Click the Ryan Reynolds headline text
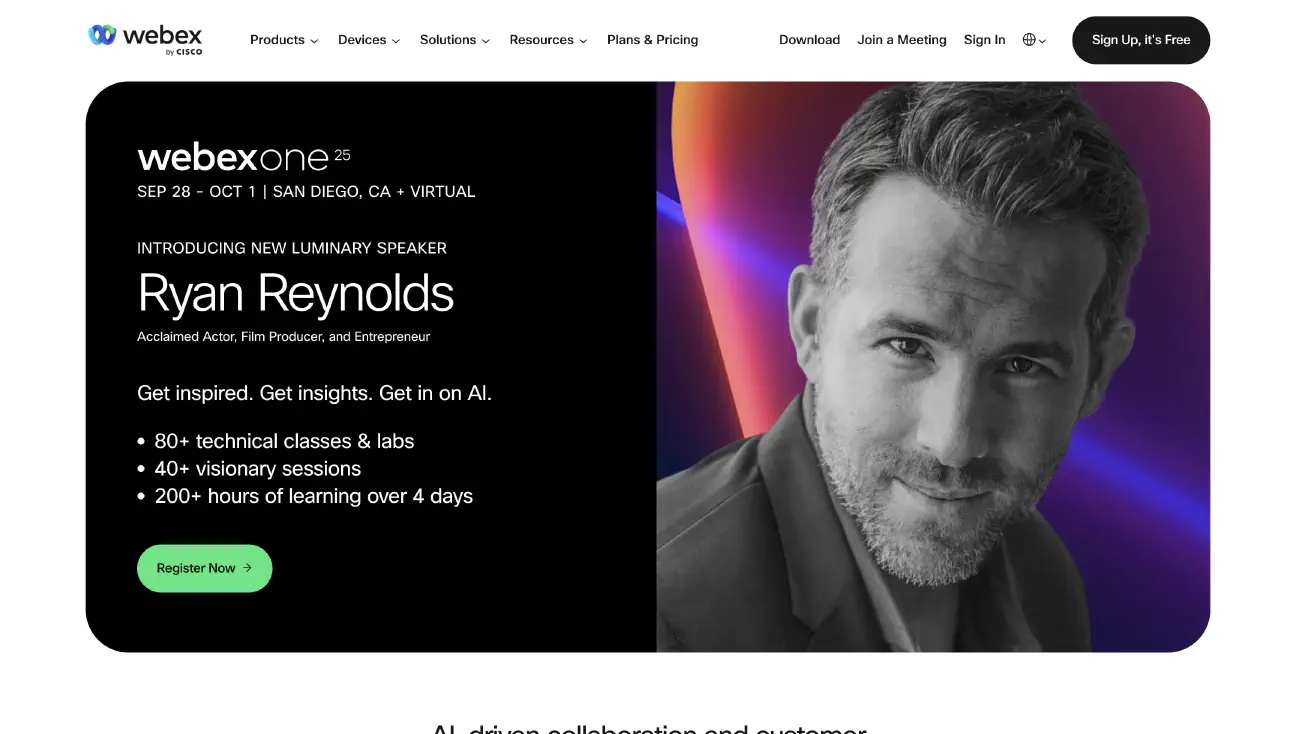Viewport: 1296px width, 734px height. pos(296,293)
